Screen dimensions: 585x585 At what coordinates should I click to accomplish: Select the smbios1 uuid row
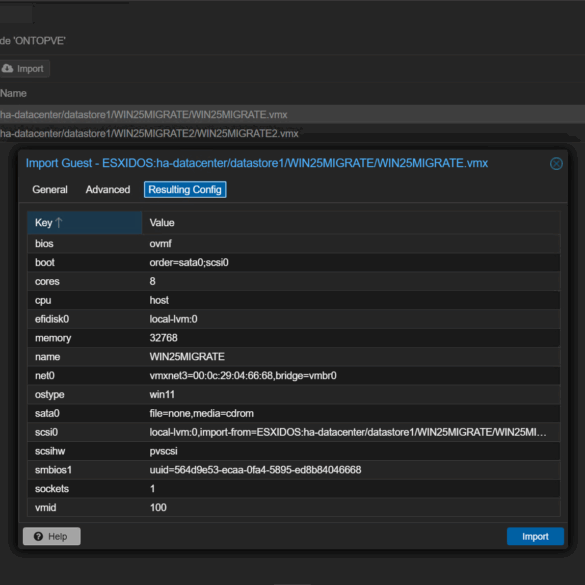294,470
